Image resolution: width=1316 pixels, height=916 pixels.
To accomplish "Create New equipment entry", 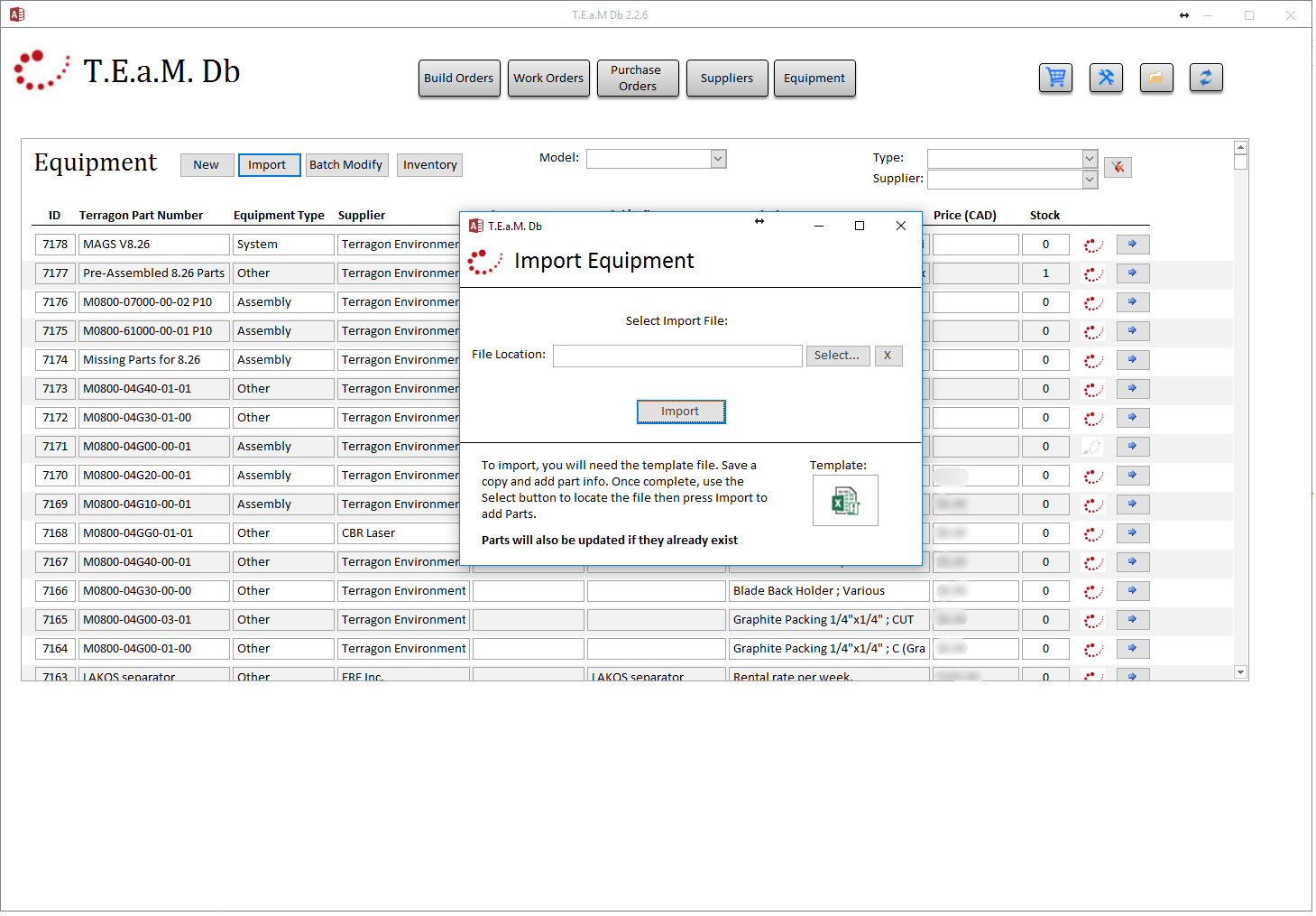I will [x=207, y=165].
